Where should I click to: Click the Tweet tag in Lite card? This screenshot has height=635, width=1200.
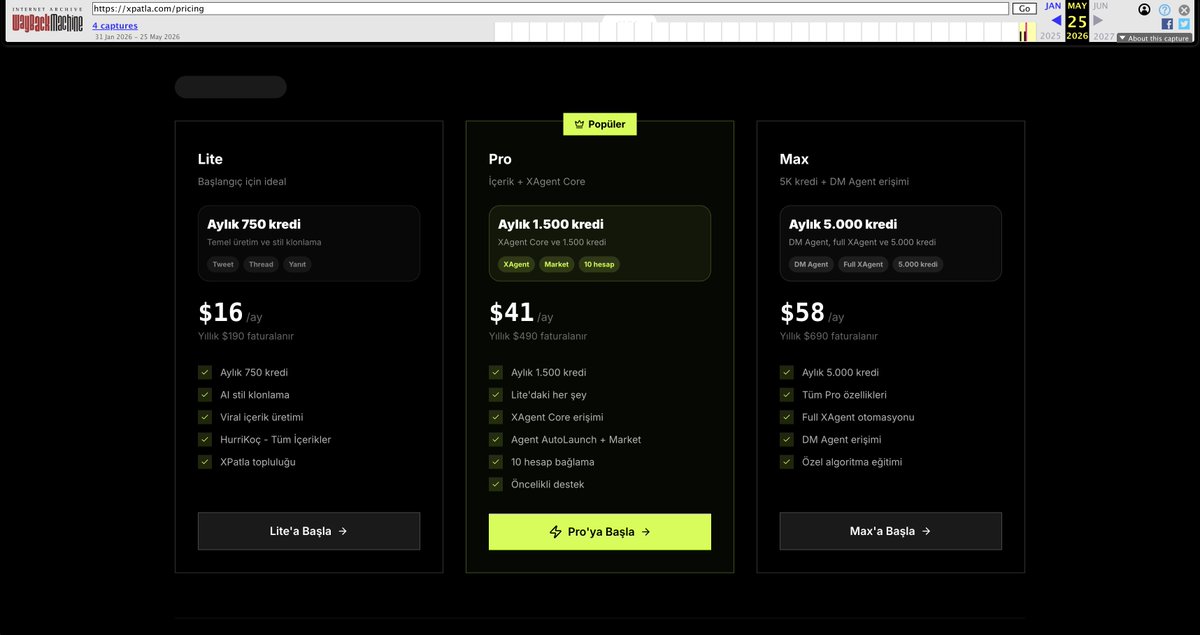point(222,265)
